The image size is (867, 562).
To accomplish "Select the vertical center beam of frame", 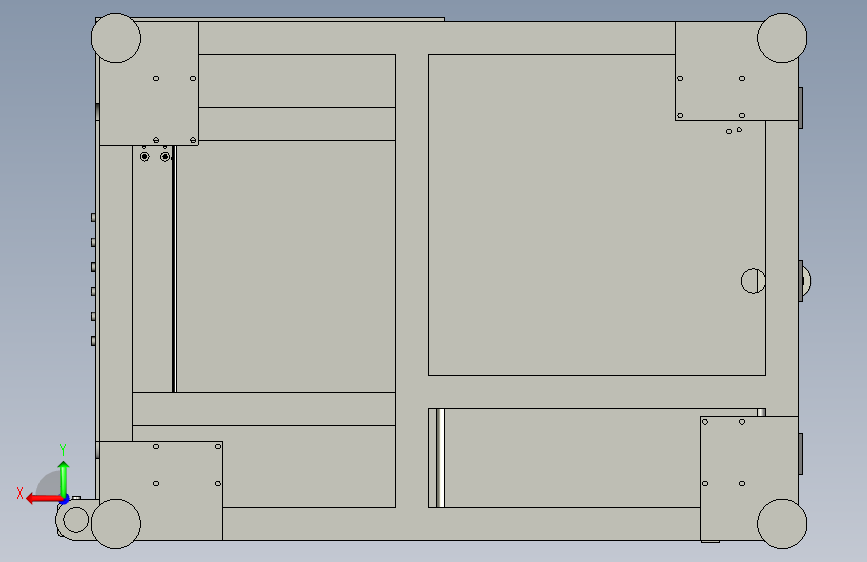I will (412, 281).
